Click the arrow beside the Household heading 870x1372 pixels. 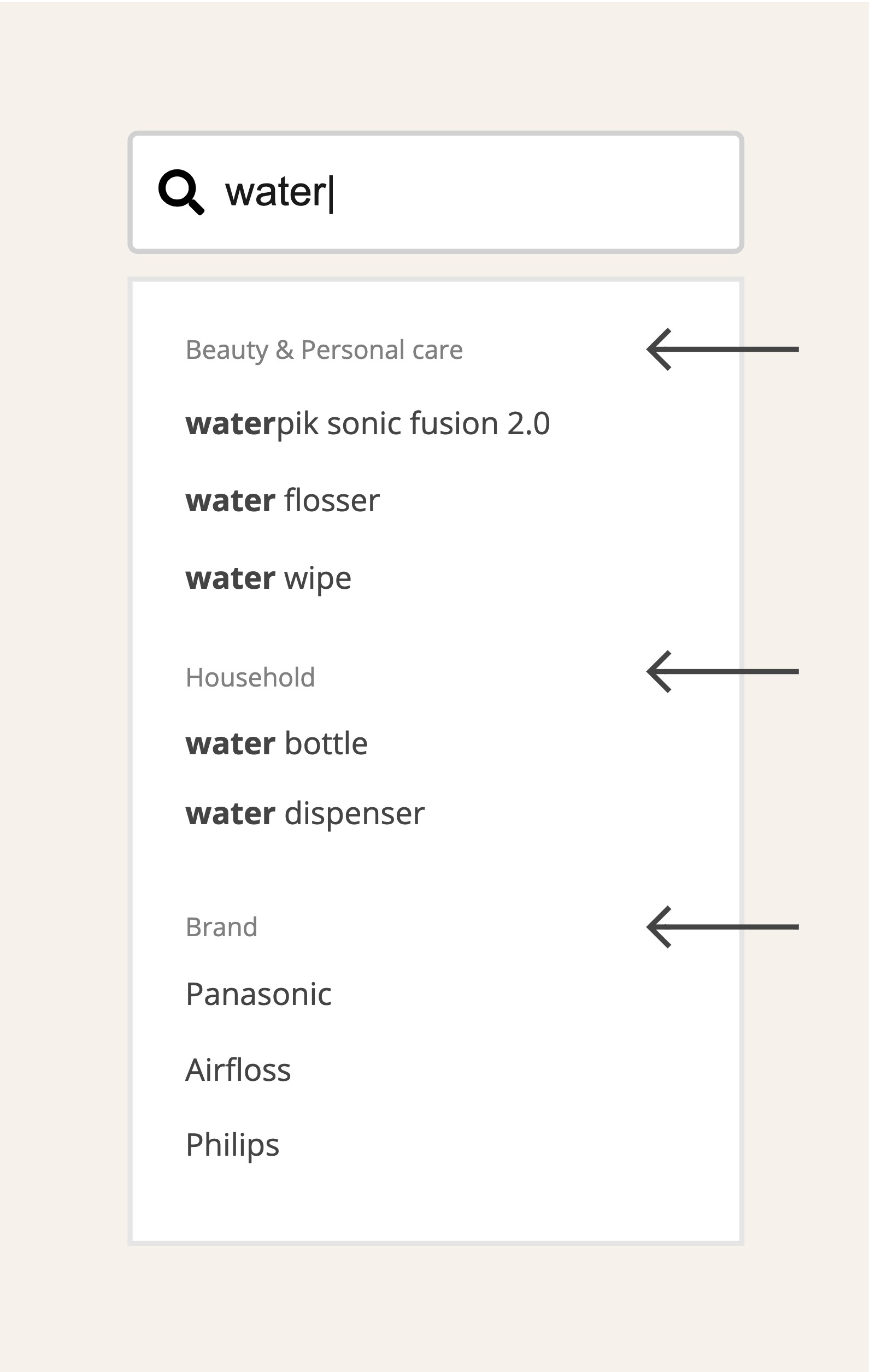coord(722,672)
